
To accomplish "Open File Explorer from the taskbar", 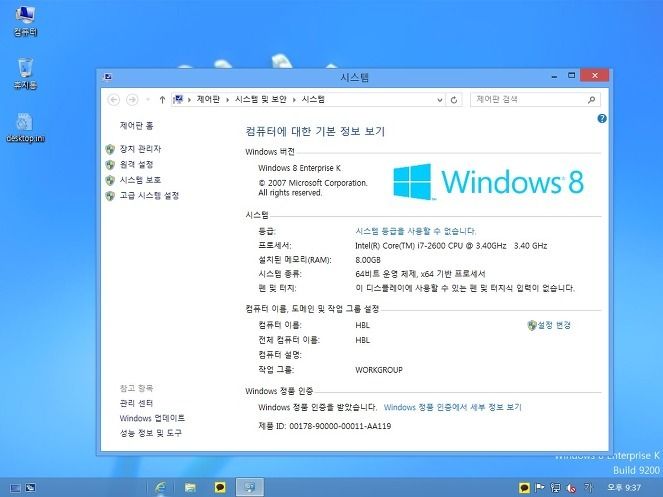I will tap(190, 487).
